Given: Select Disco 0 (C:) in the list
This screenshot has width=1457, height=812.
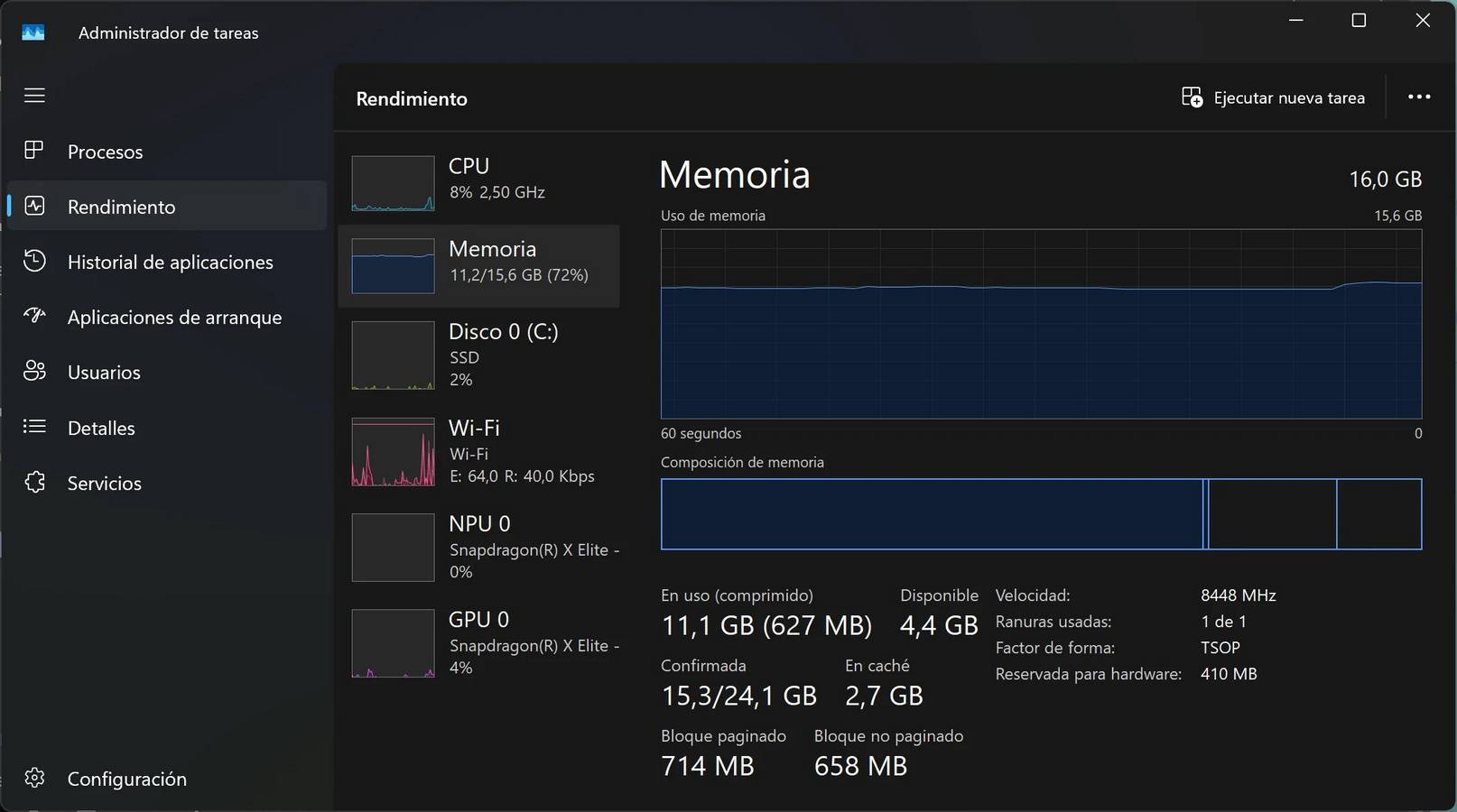Looking at the screenshot, I should pyautogui.click(x=393, y=355).
